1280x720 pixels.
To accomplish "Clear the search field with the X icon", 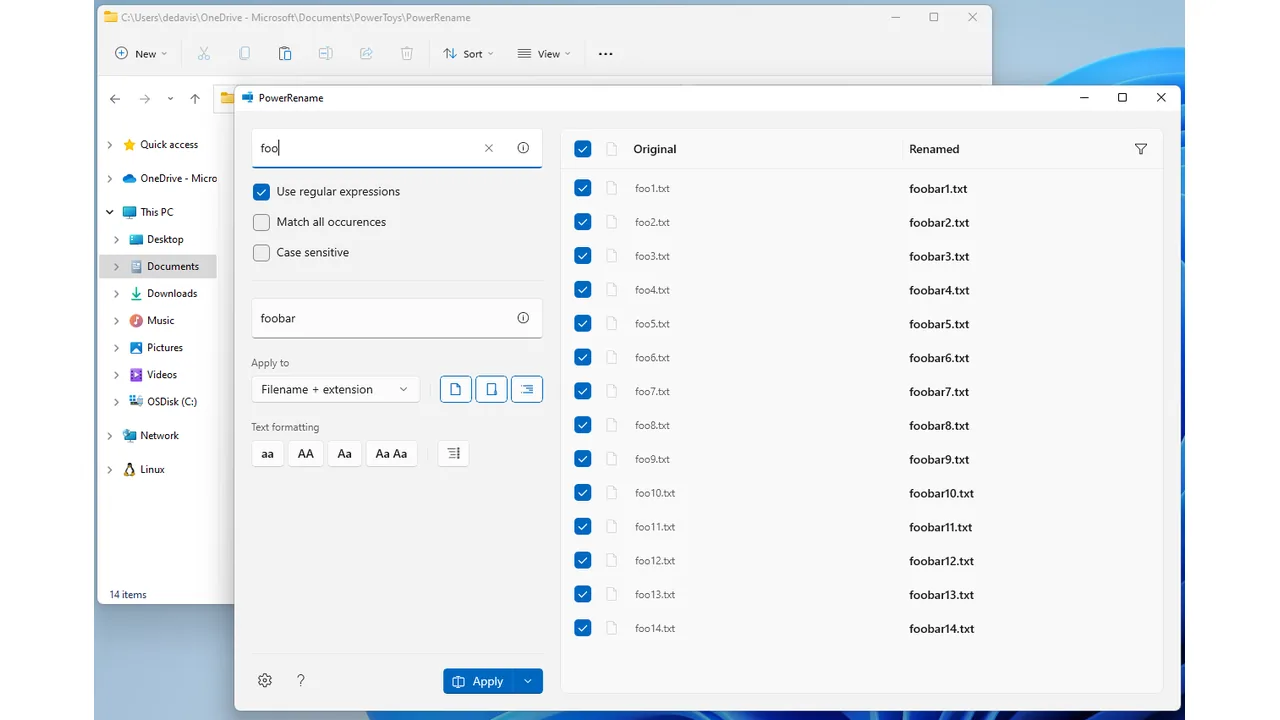I will 489,148.
